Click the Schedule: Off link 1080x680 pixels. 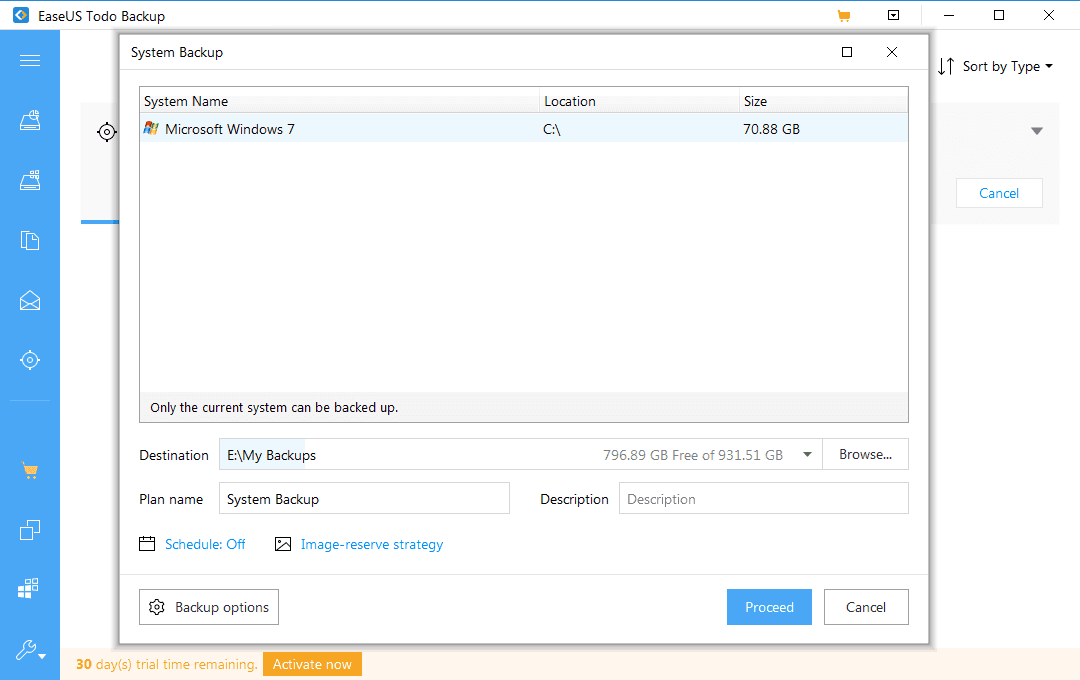pyautogui.click(x=204, y=545)
